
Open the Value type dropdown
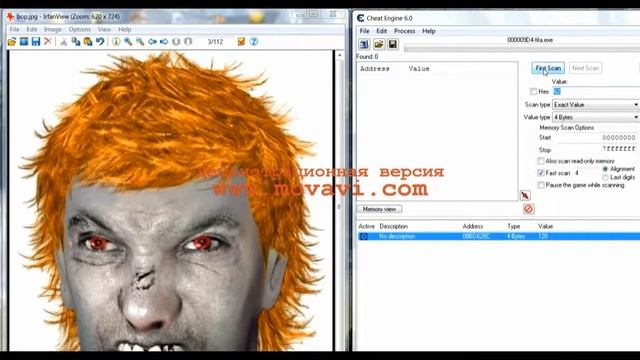(596, 117)
